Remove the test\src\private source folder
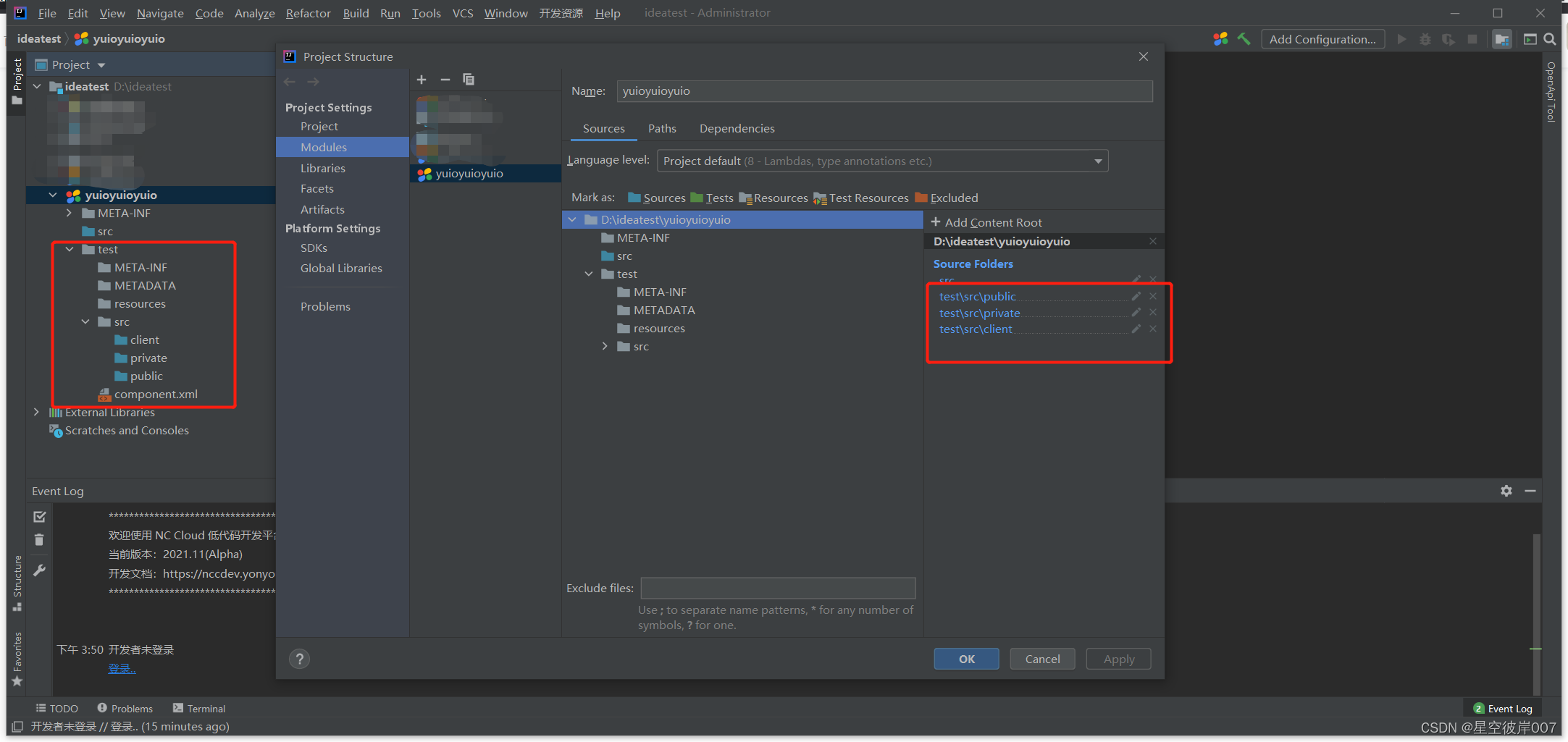1568x742 pixels. 1153,313
